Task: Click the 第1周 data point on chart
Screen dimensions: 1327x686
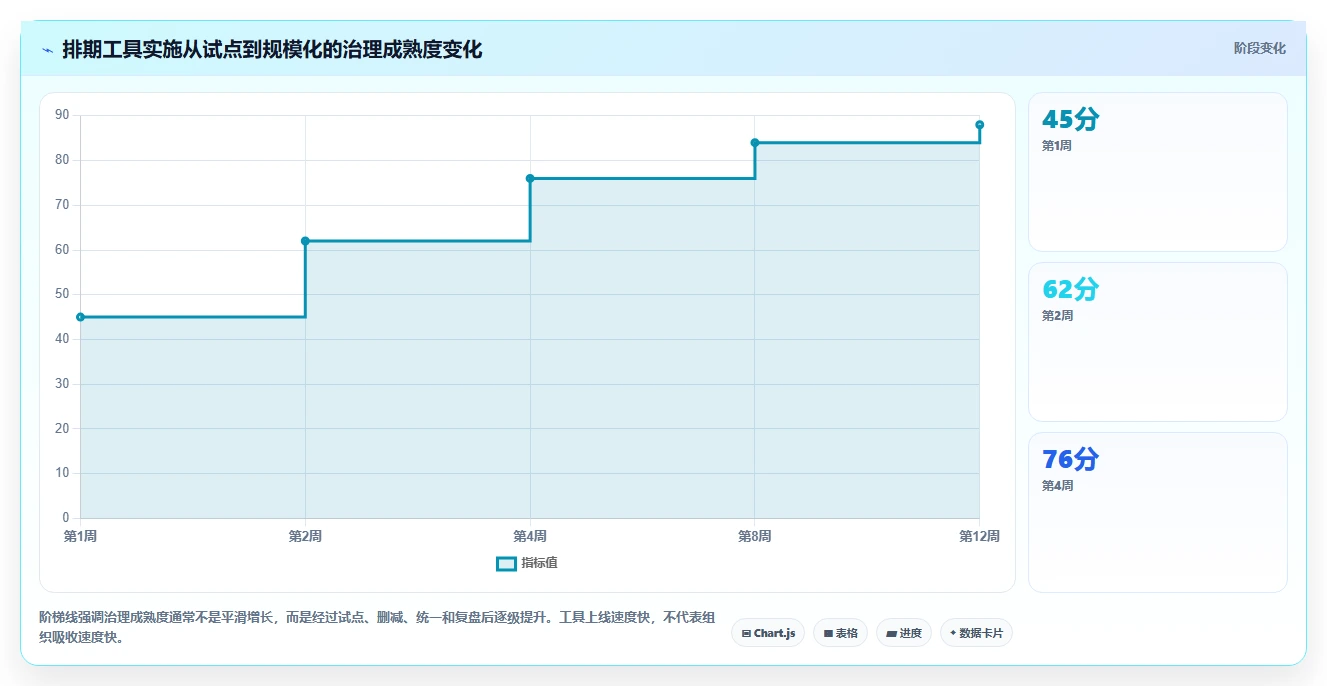Action: pyautogui.click(x=80, y=317)
